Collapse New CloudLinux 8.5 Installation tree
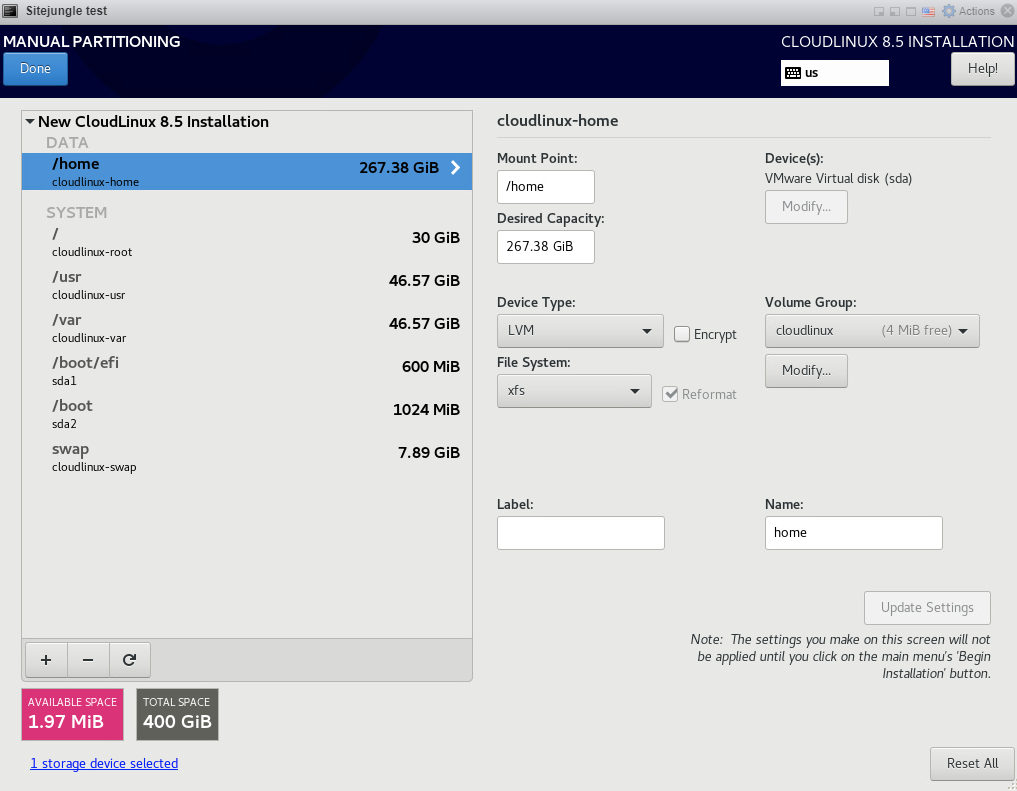This screenshot has width=1017, height=791. pos(30,121)
